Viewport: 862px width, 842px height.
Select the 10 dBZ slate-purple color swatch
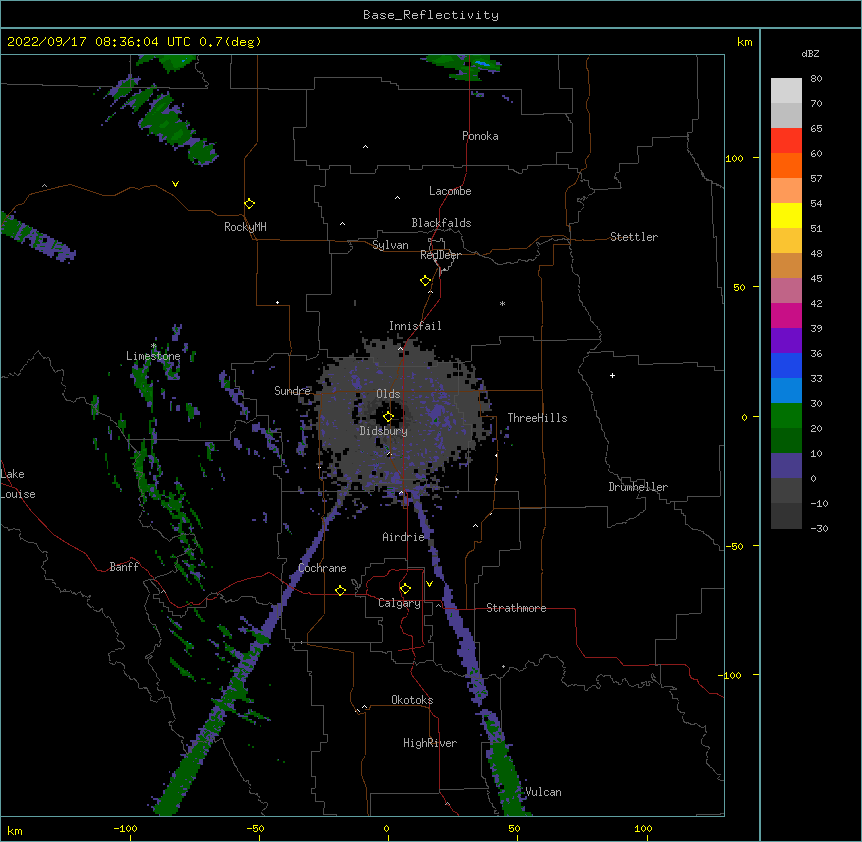(x=786, y=466)
